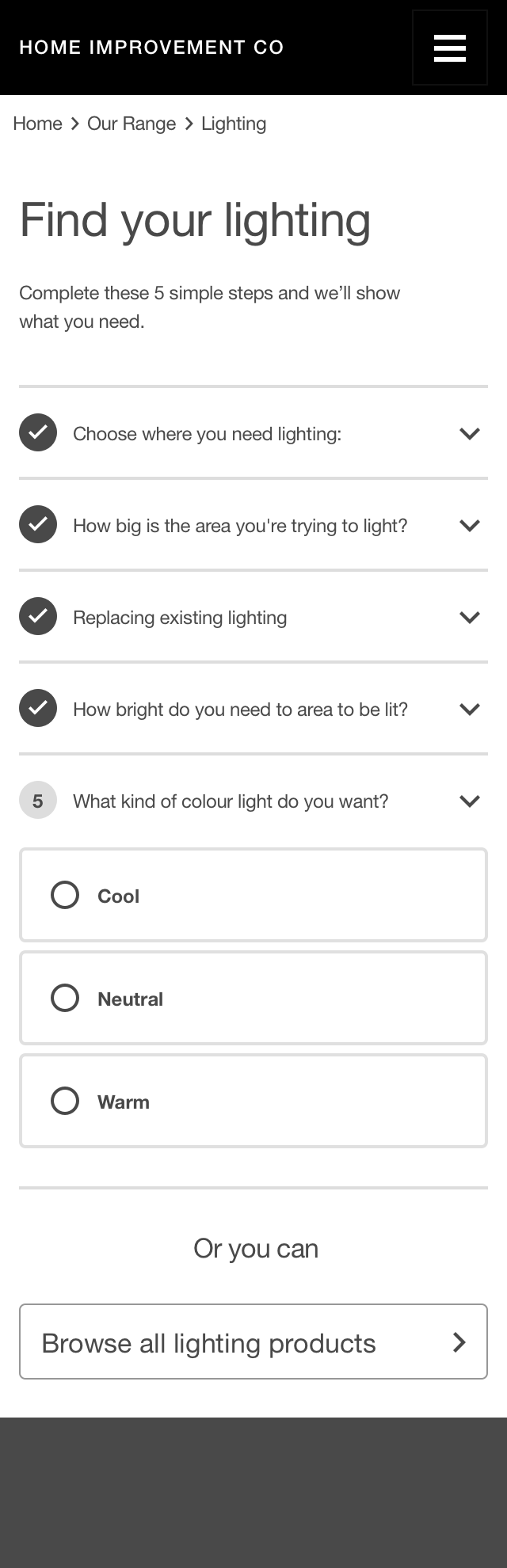Click the checkmark icon beside 'Choose where you need lighting'

click(38, 432)
